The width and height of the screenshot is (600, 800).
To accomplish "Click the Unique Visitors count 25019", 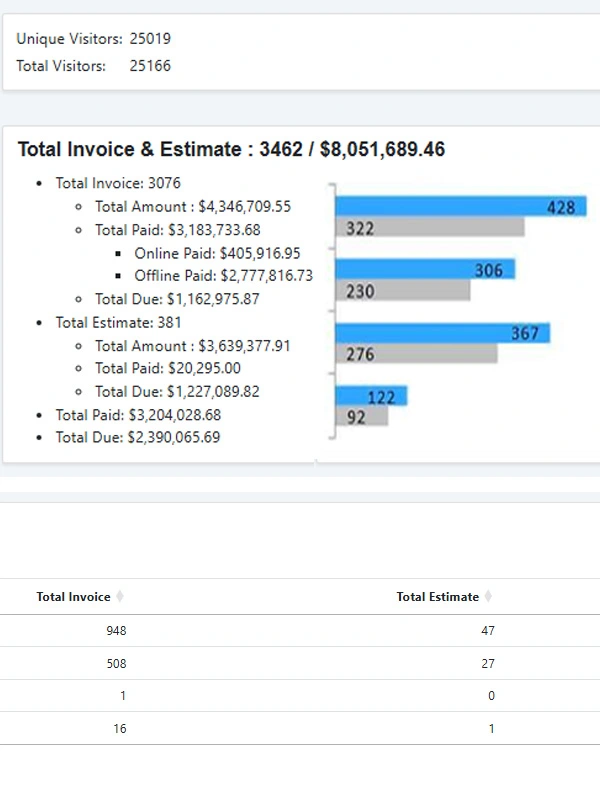I will (x=150, y=39).
